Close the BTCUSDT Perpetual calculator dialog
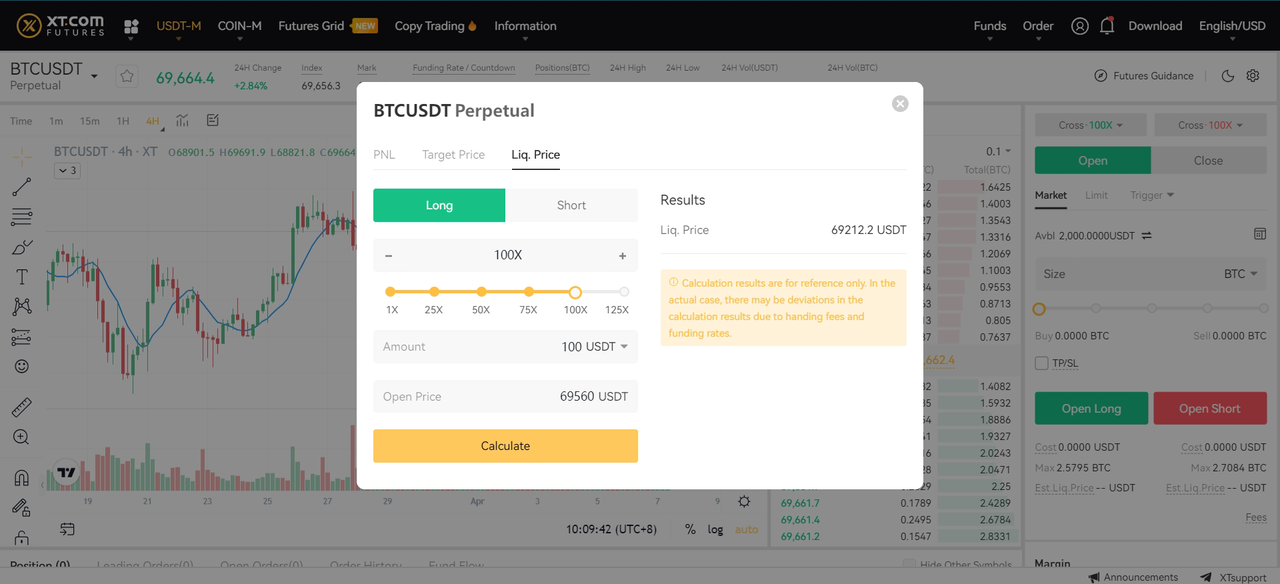Viewport: 1280px width, 584px height. coord(900,103)
